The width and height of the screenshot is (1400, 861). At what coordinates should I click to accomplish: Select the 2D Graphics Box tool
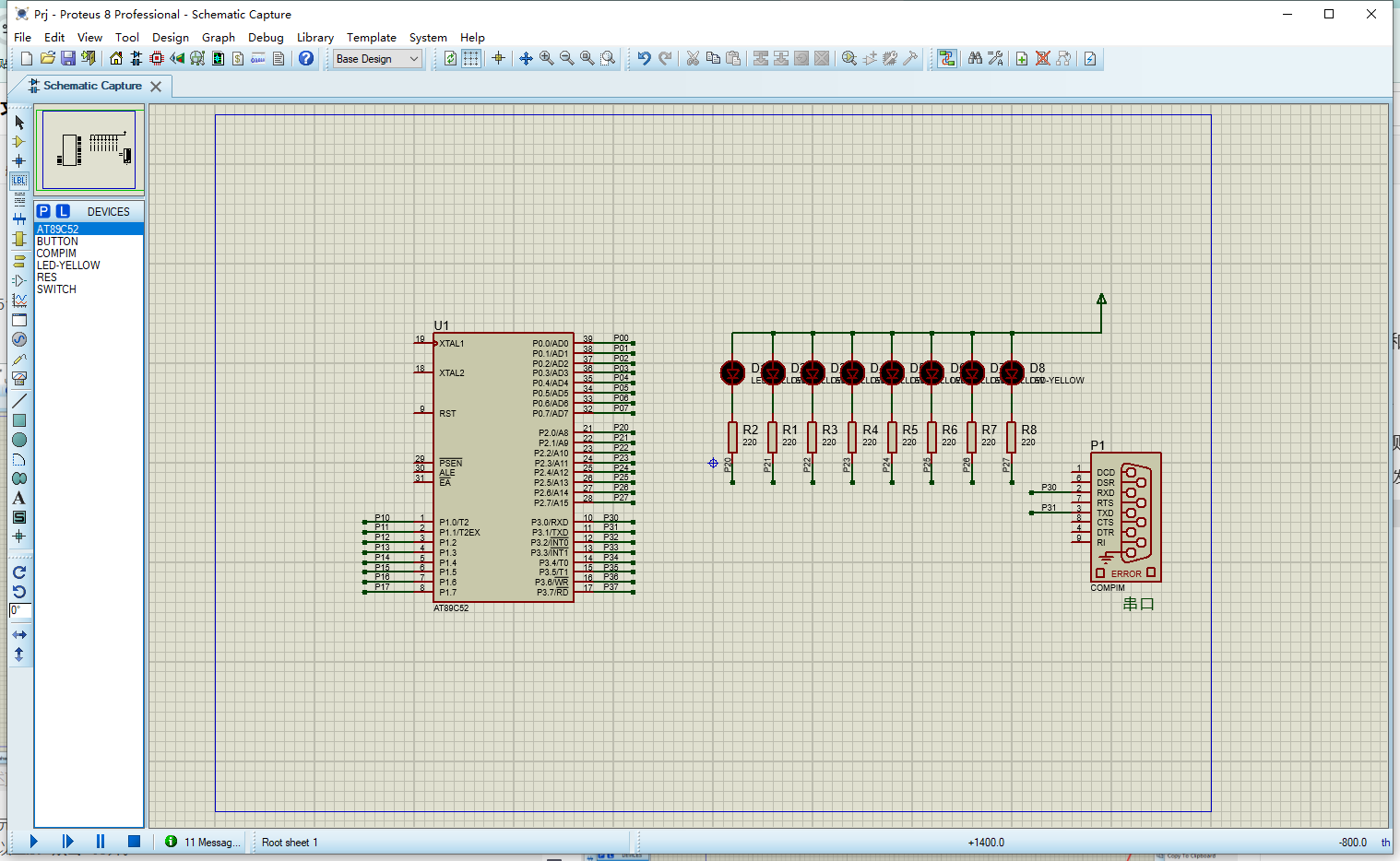[x=19, y=420]
